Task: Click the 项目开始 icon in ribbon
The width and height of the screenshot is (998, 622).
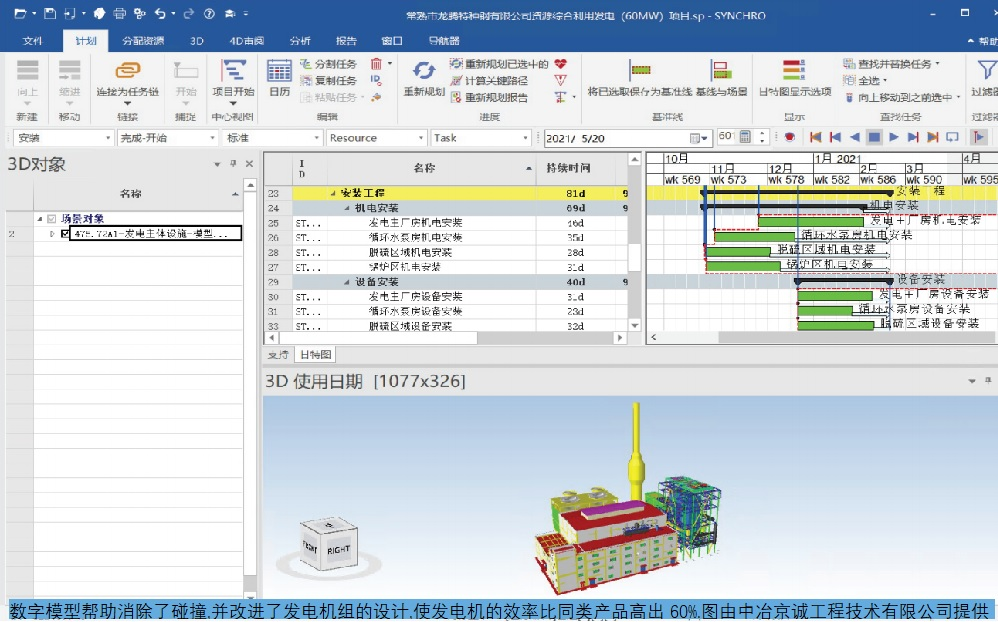Action: point(233,69)
